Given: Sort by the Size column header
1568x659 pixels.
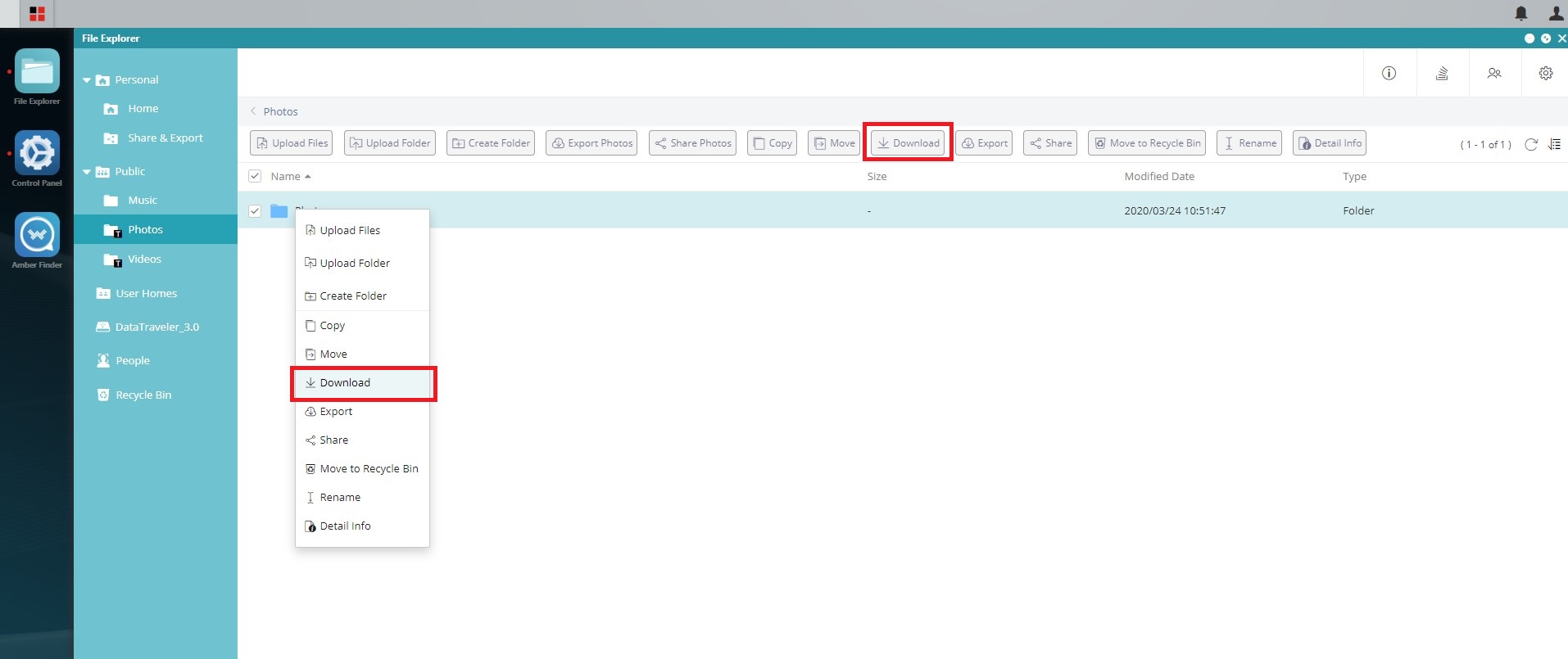Looking at the screenshot, I should (877, 176).
